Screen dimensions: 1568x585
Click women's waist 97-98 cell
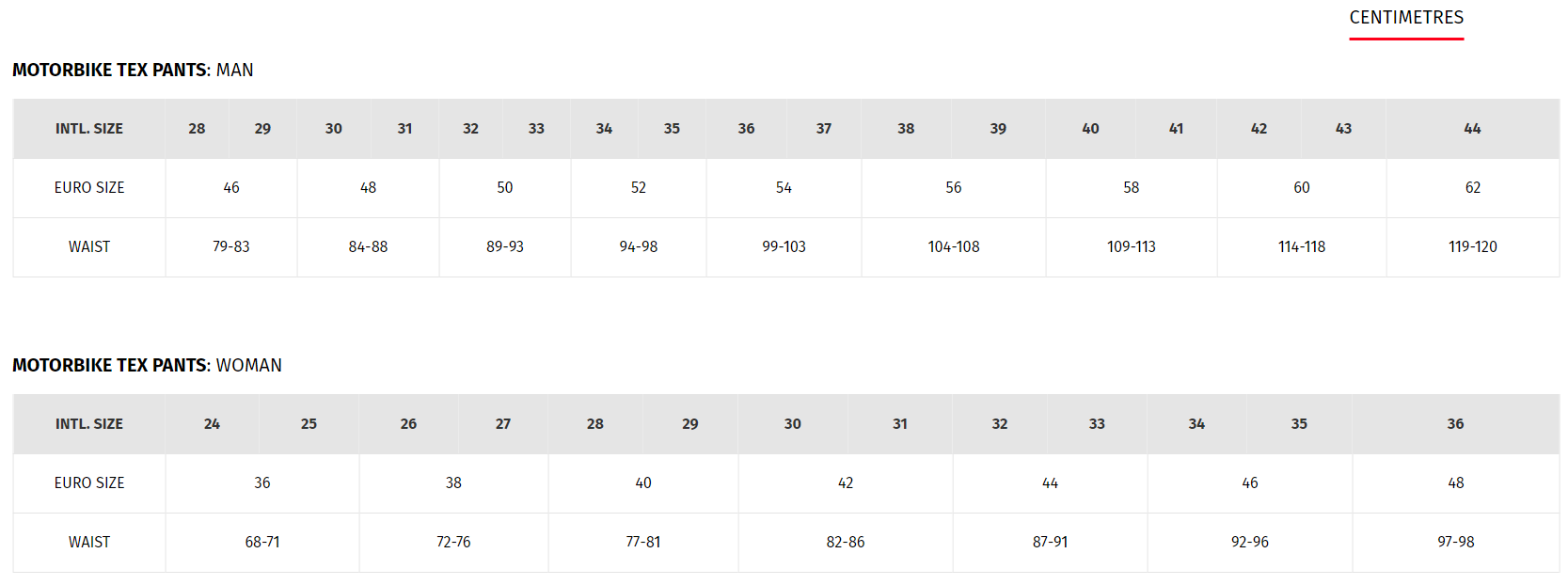click(x=1456, y=543)
